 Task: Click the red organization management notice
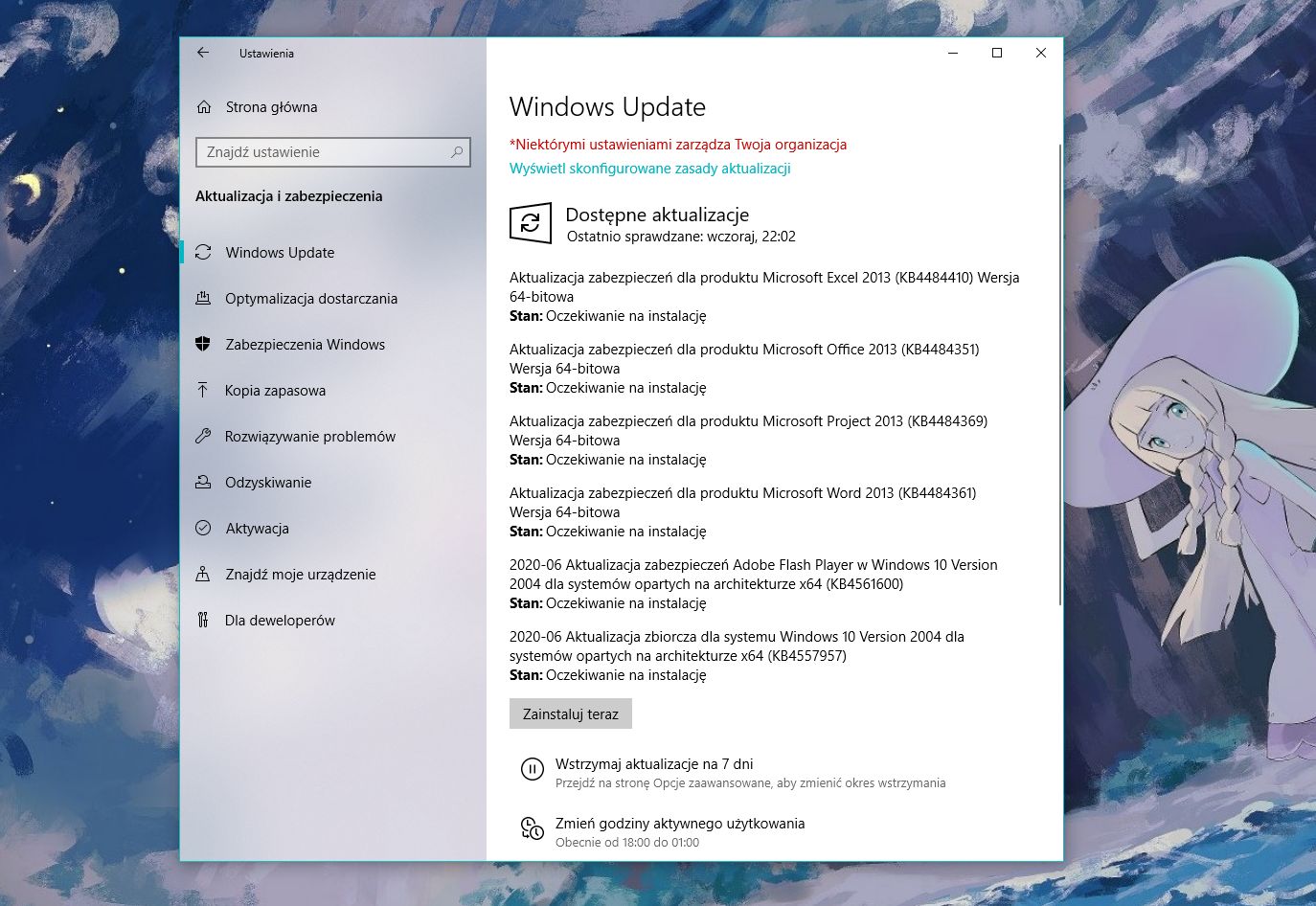(678, 145)
